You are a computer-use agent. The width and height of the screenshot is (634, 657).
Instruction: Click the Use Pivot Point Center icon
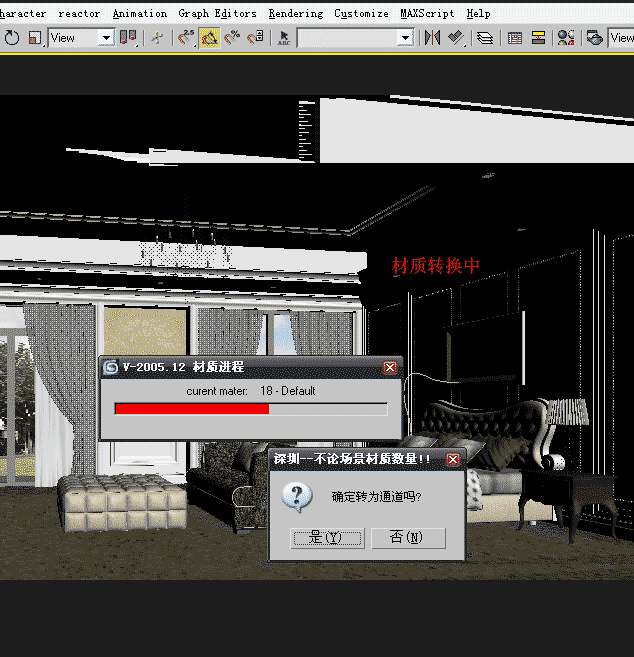[x=128, y=38]
